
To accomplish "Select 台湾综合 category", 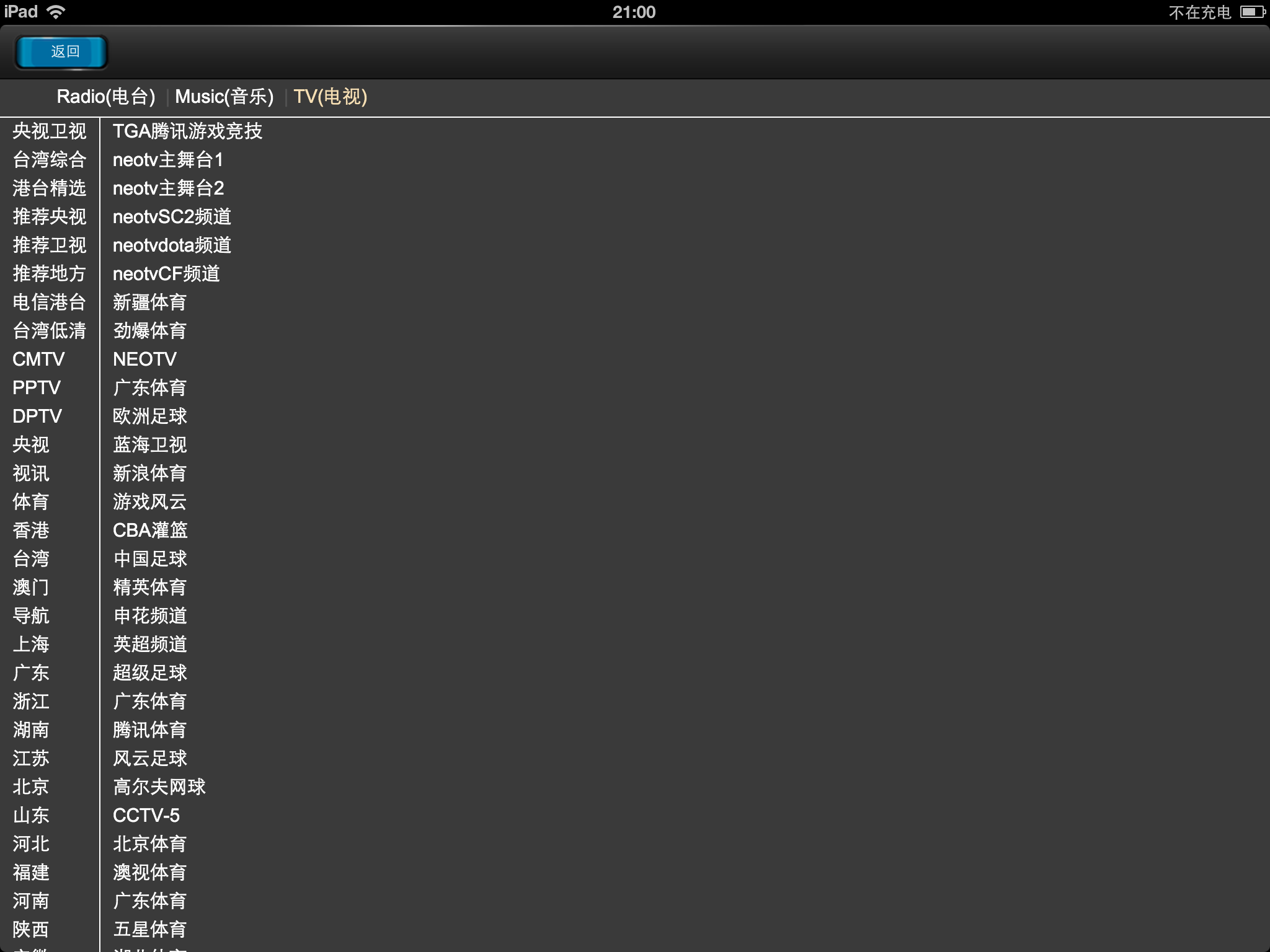I will tap(50, 160).
